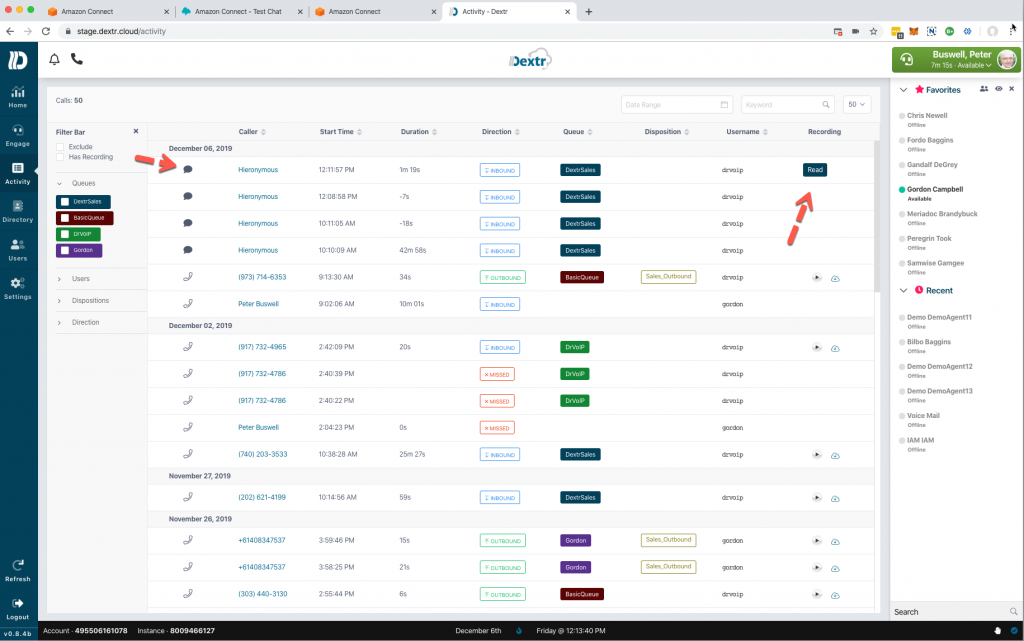Click the Refresh sidebar icon
1024x641 pixels.
pyautogui.click(x=18, y=570)
